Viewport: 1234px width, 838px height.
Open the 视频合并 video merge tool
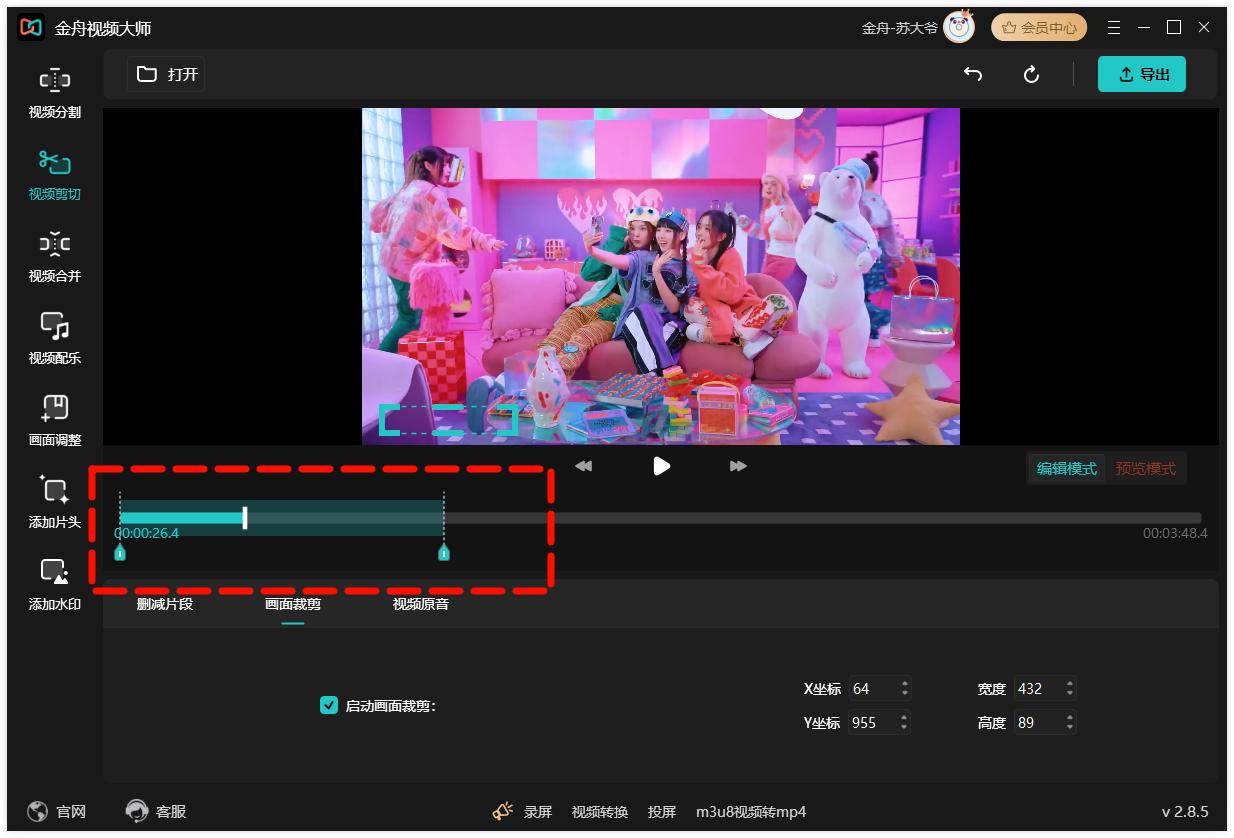point(55,257)
